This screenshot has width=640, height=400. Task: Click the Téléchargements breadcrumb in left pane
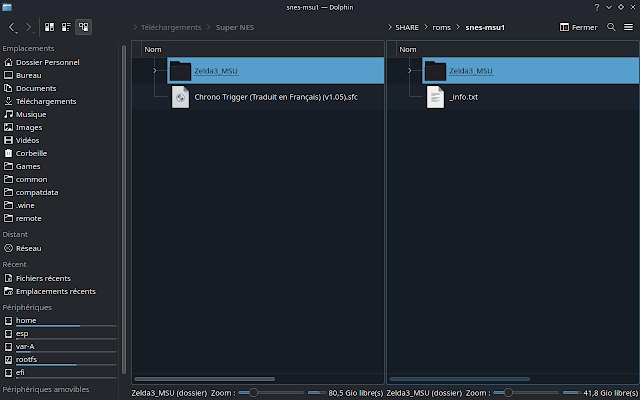point(171,27)
